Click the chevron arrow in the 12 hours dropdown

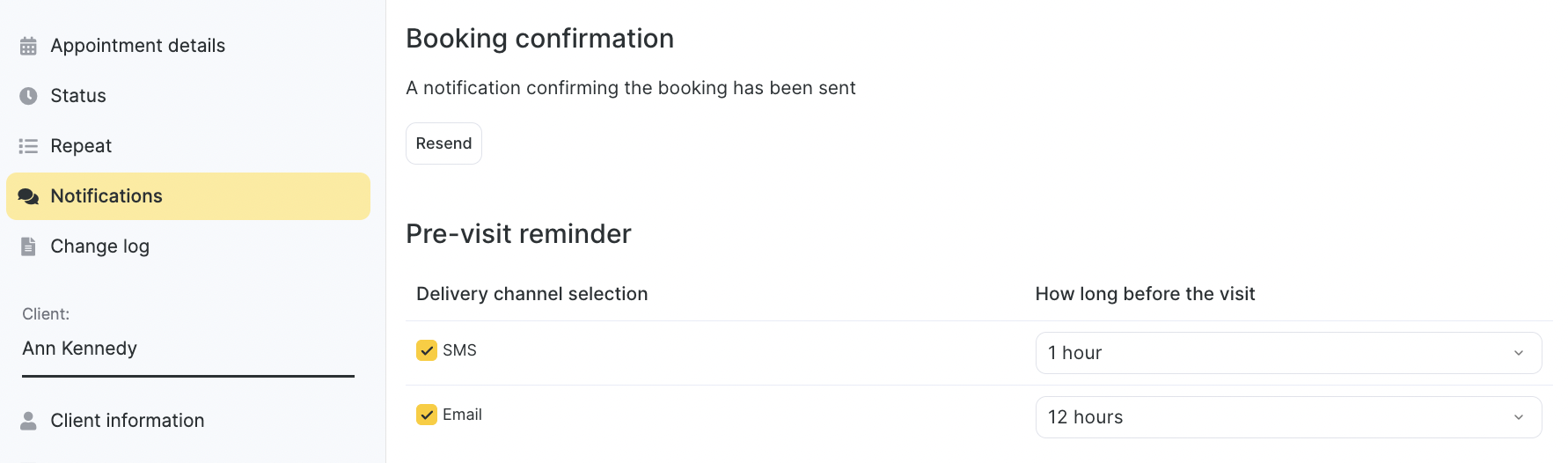(1519, 417)
